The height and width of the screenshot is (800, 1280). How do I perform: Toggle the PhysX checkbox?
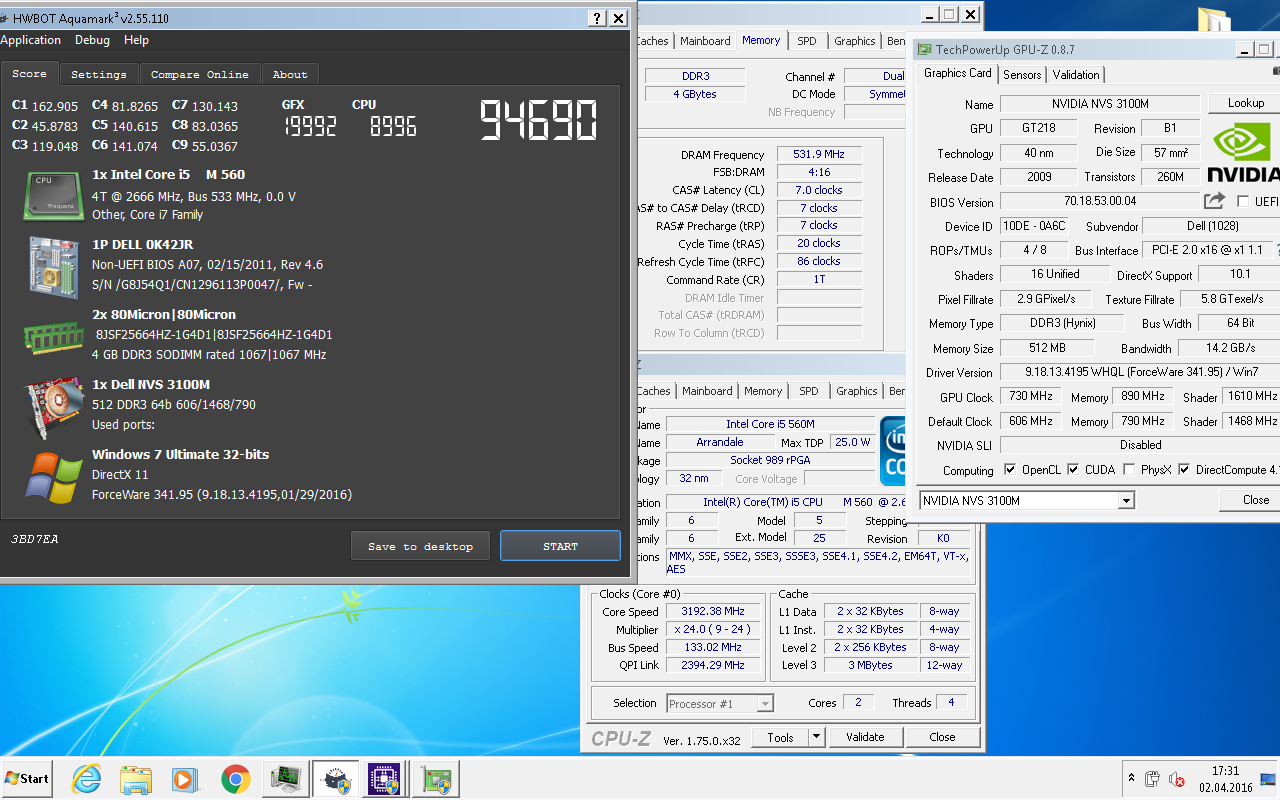pos(1129,469)
